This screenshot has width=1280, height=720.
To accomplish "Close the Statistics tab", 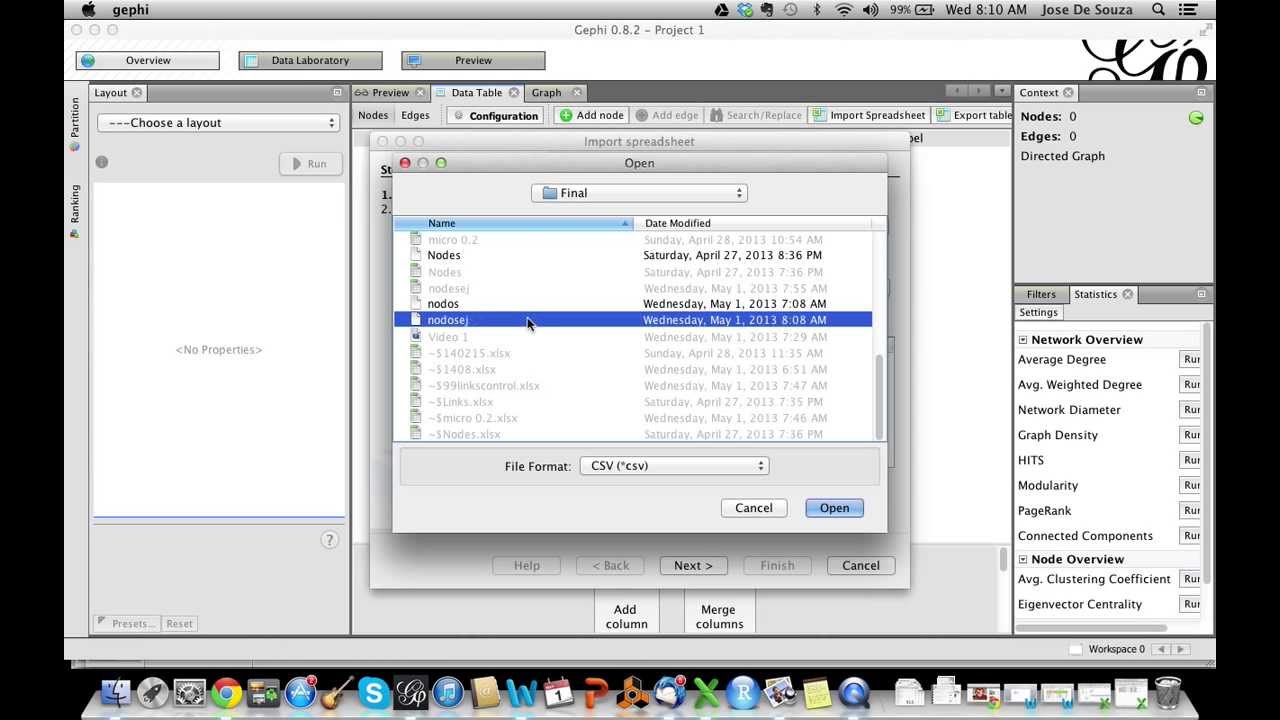I will click(x=1127, y=294).
